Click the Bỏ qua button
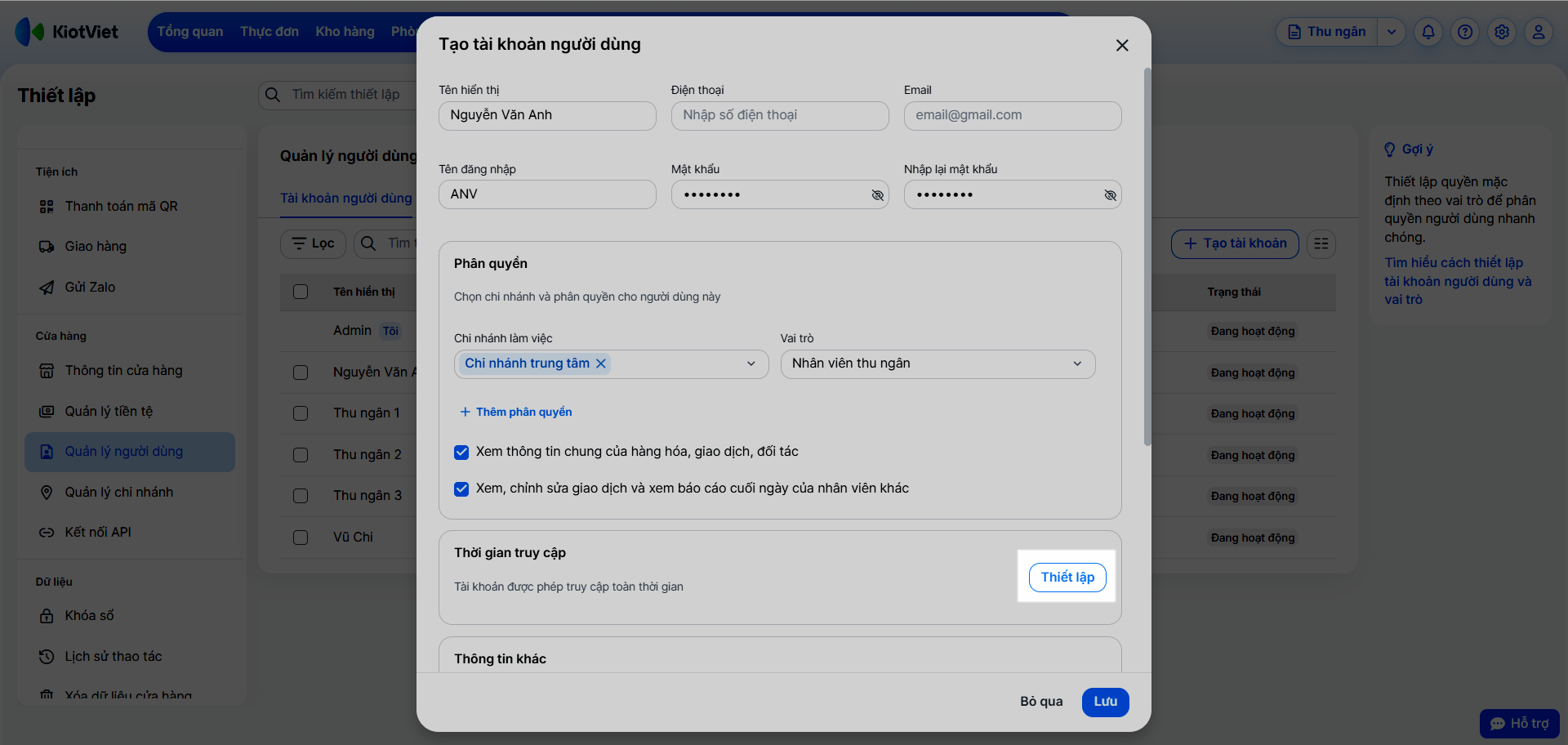Screen dimensions: 1568x745 click(1041, 702)
